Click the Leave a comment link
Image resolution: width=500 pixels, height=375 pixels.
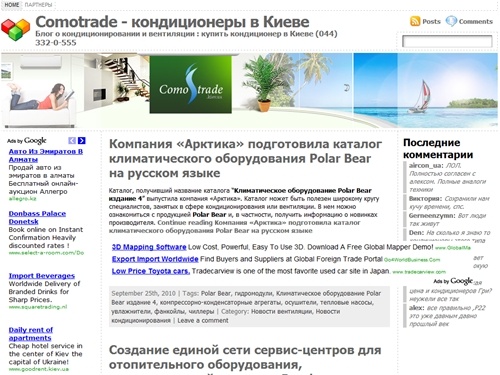click(203, 320)
